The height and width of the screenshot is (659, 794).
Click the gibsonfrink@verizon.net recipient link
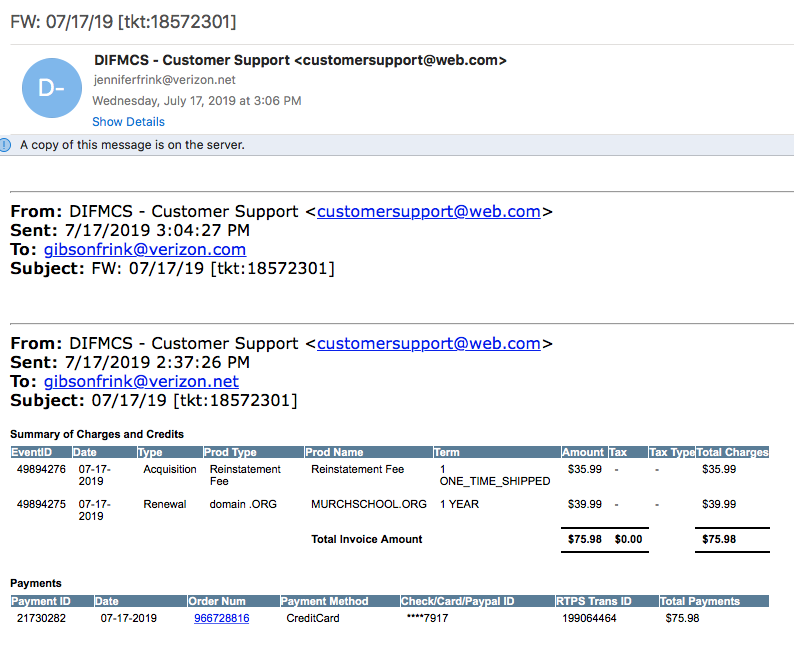click(x=141, y=382)
